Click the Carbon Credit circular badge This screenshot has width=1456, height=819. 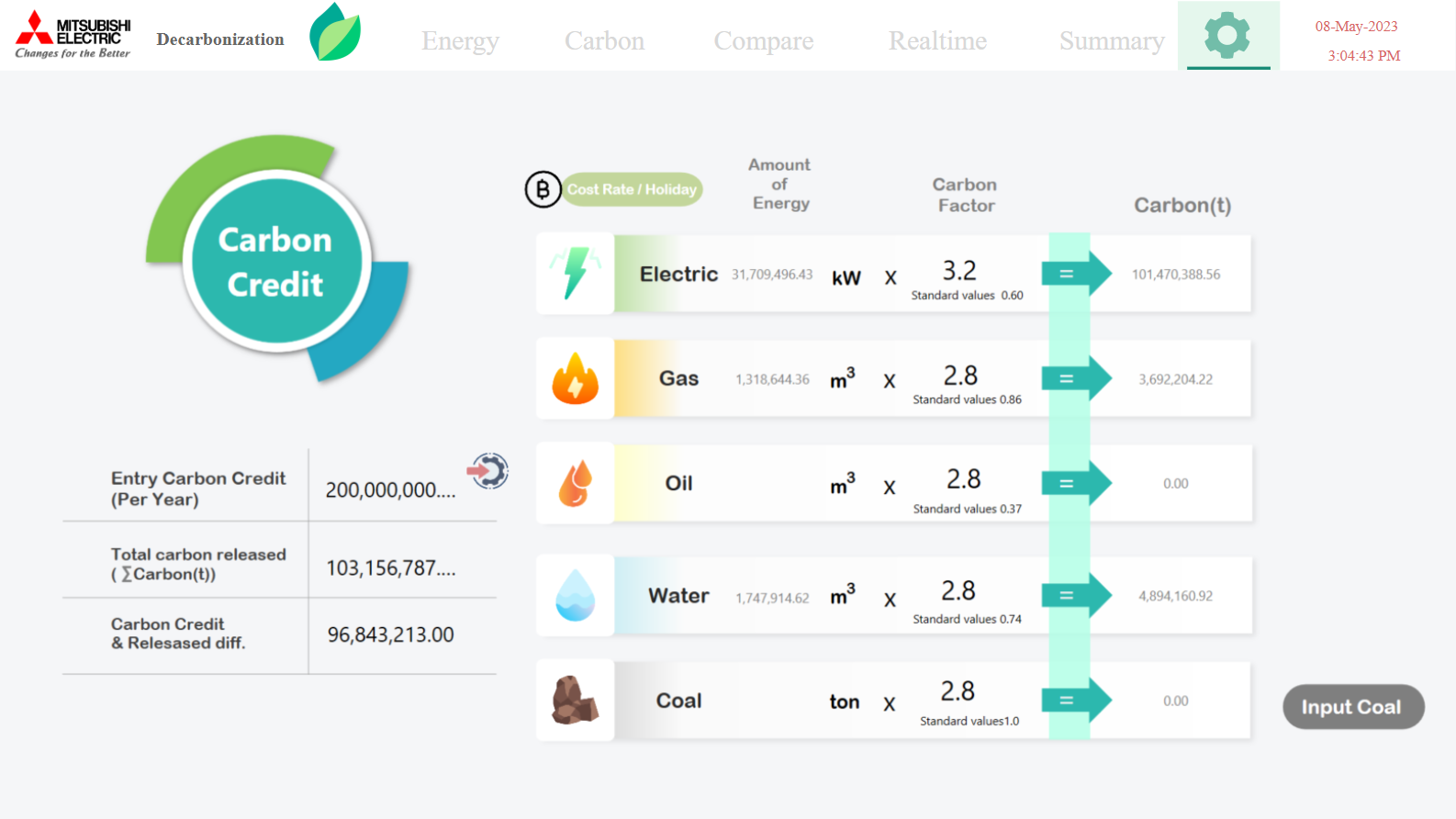(276, 262)
